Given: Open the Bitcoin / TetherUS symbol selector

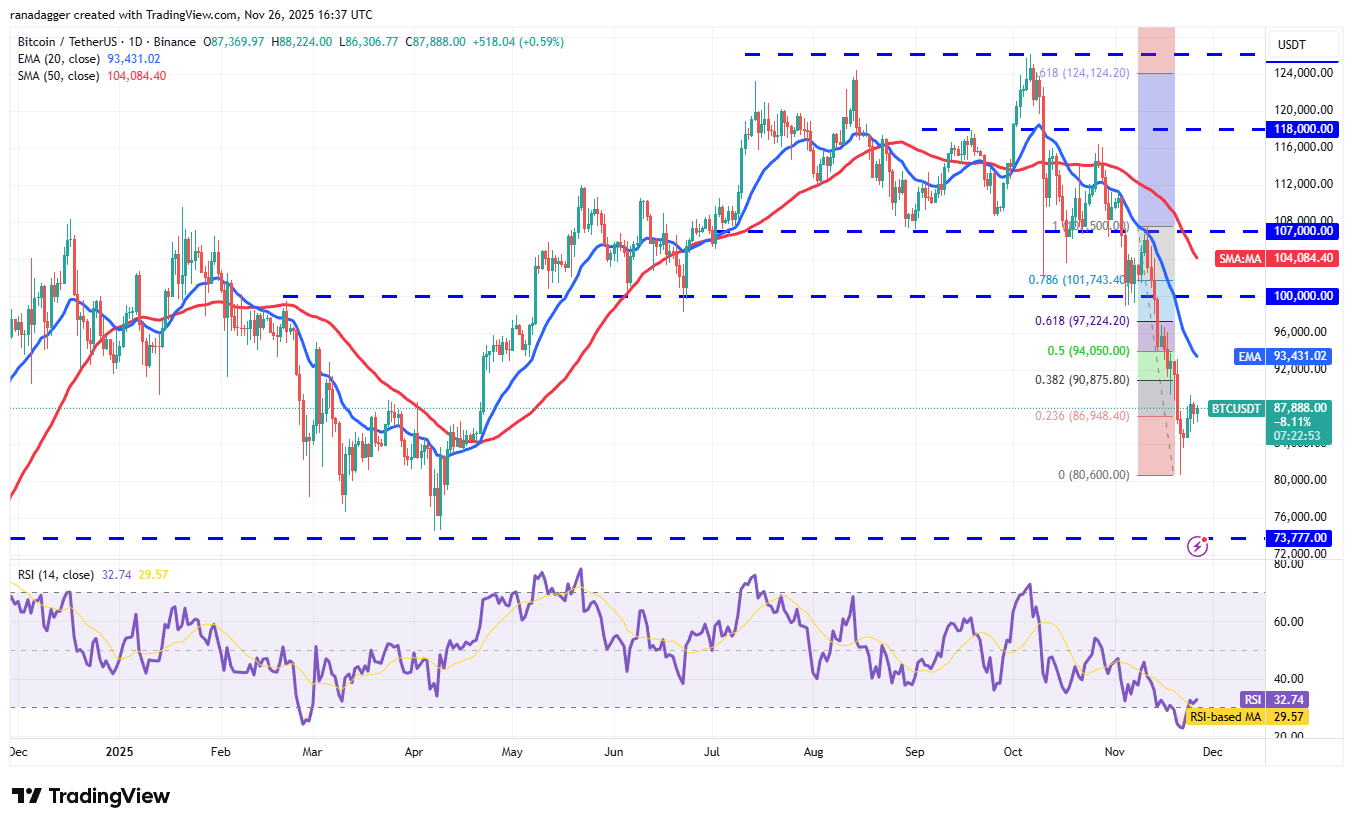Looking at the screenshot, I should pos(70,41).
